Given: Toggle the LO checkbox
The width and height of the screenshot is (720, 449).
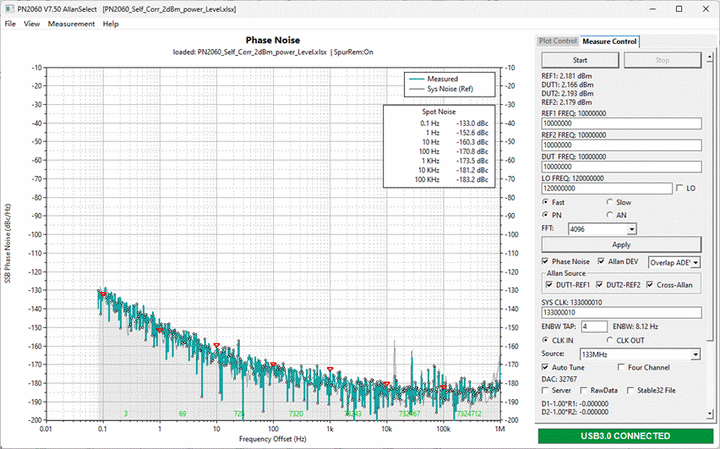Looking at the screenshot, I should point(680,188).
